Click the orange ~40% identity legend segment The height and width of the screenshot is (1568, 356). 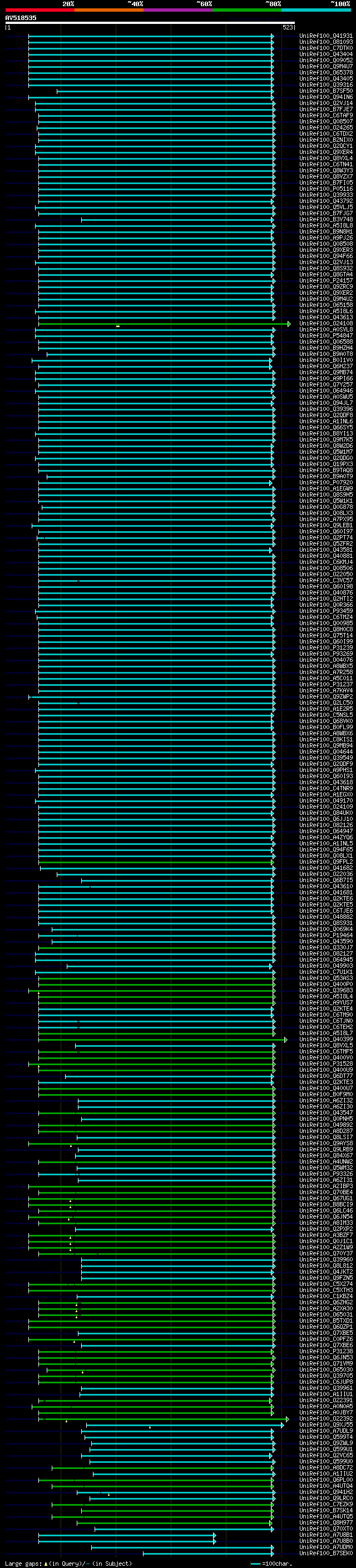109,10
